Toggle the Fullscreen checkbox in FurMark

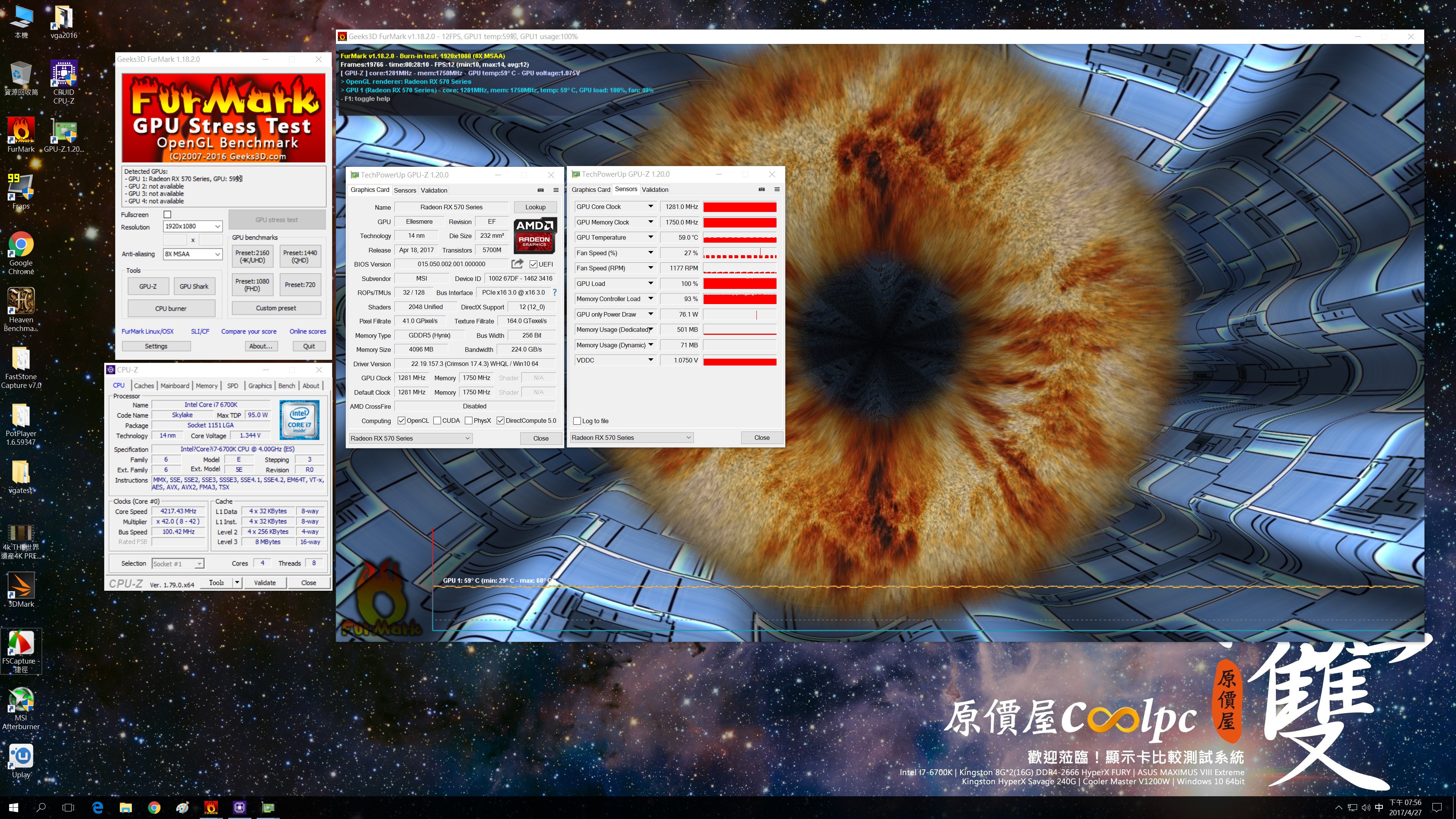point(167,214)
